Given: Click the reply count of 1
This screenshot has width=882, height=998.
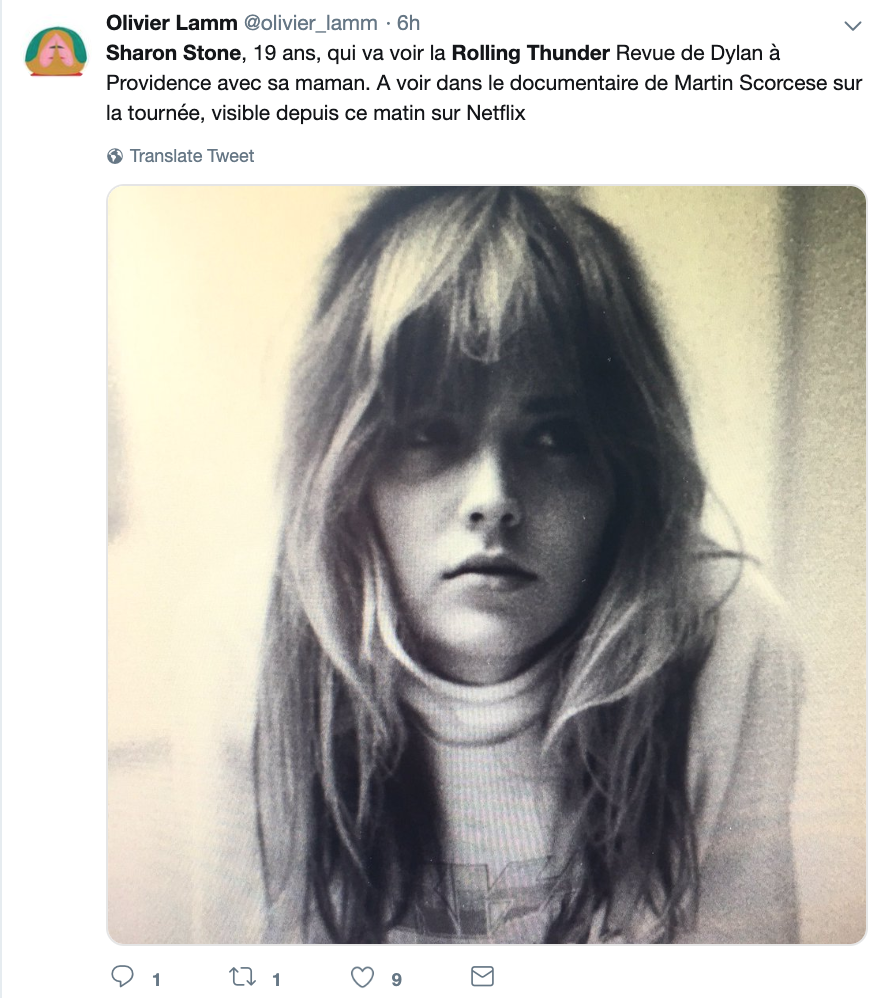Looking at the screenshot, I should point(156,980).
